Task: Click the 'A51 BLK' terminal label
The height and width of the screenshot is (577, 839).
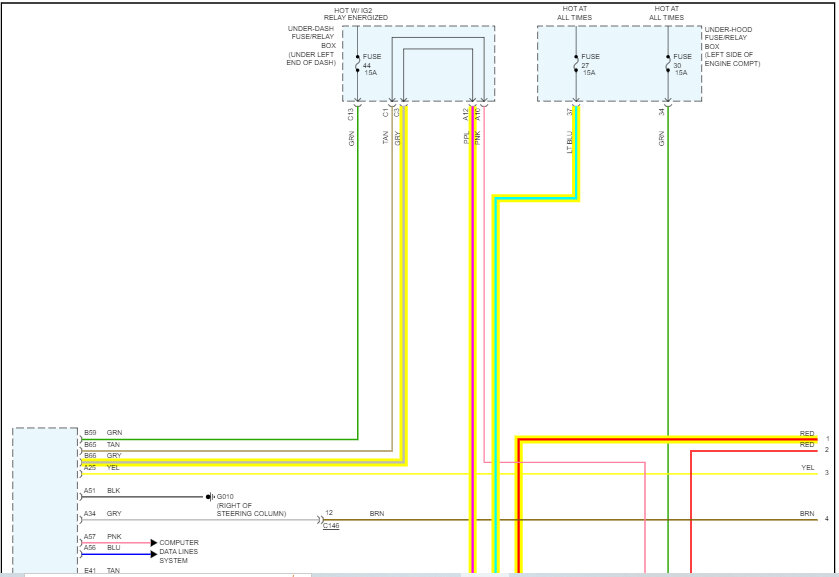Action: [102, 490]
